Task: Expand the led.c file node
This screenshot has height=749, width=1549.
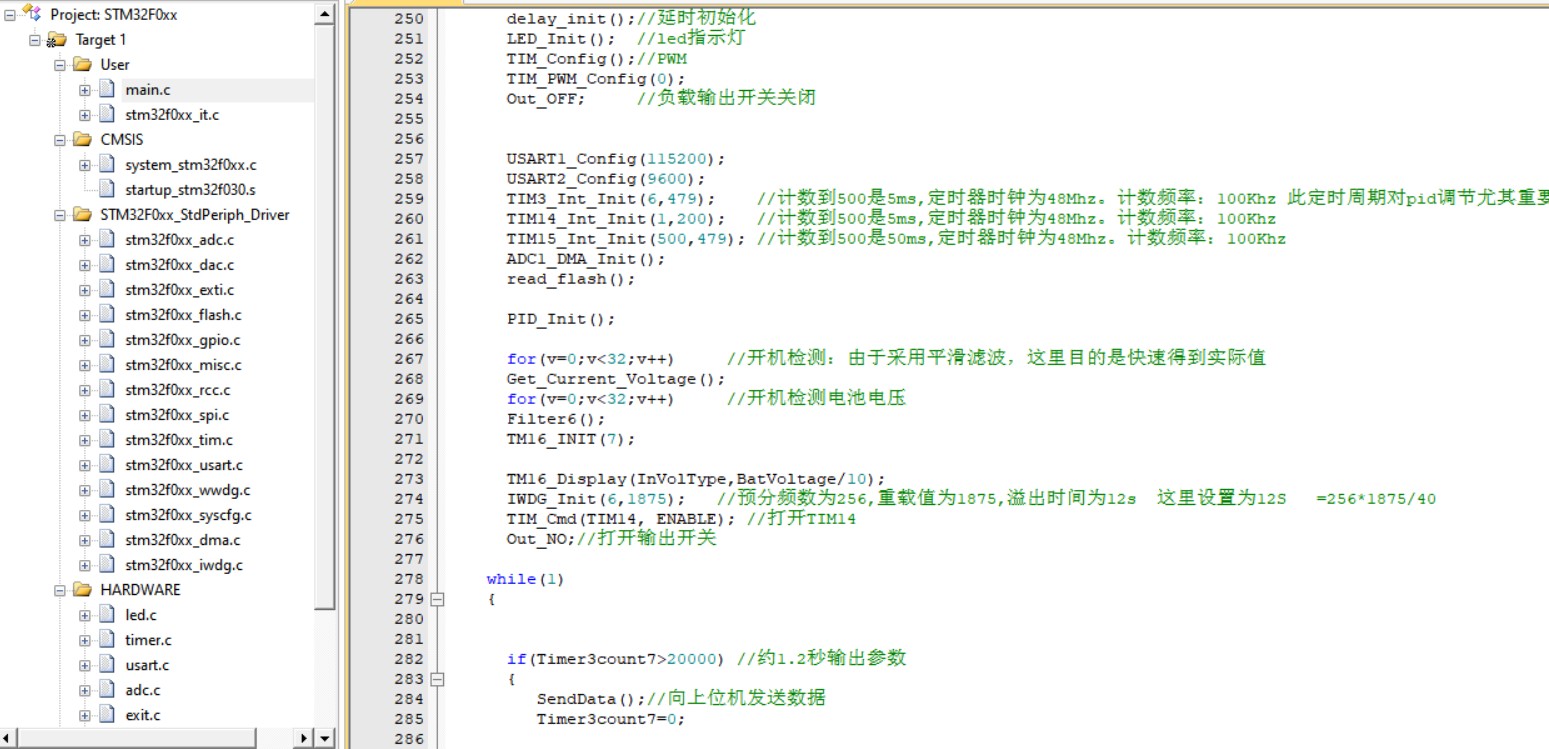Action: click(85, 615)
